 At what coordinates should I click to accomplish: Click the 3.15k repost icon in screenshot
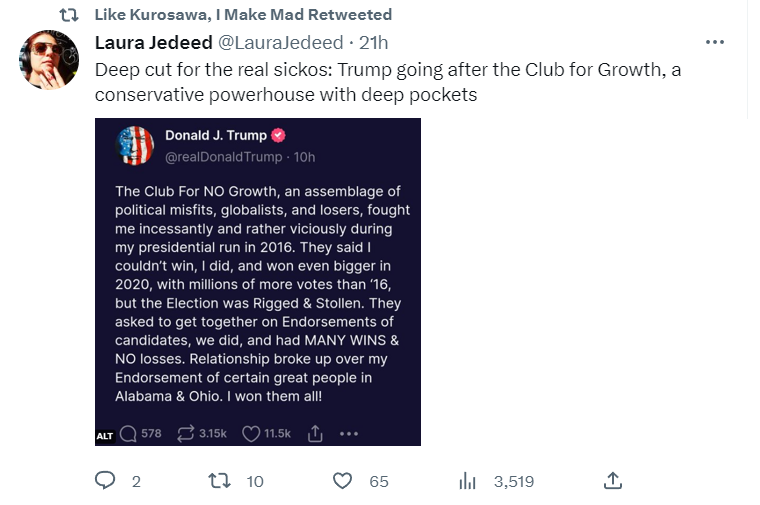(x=185, y=434)
